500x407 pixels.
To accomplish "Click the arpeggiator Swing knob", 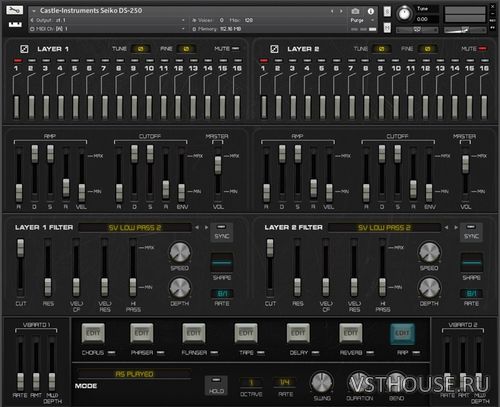I will [322, 382].
